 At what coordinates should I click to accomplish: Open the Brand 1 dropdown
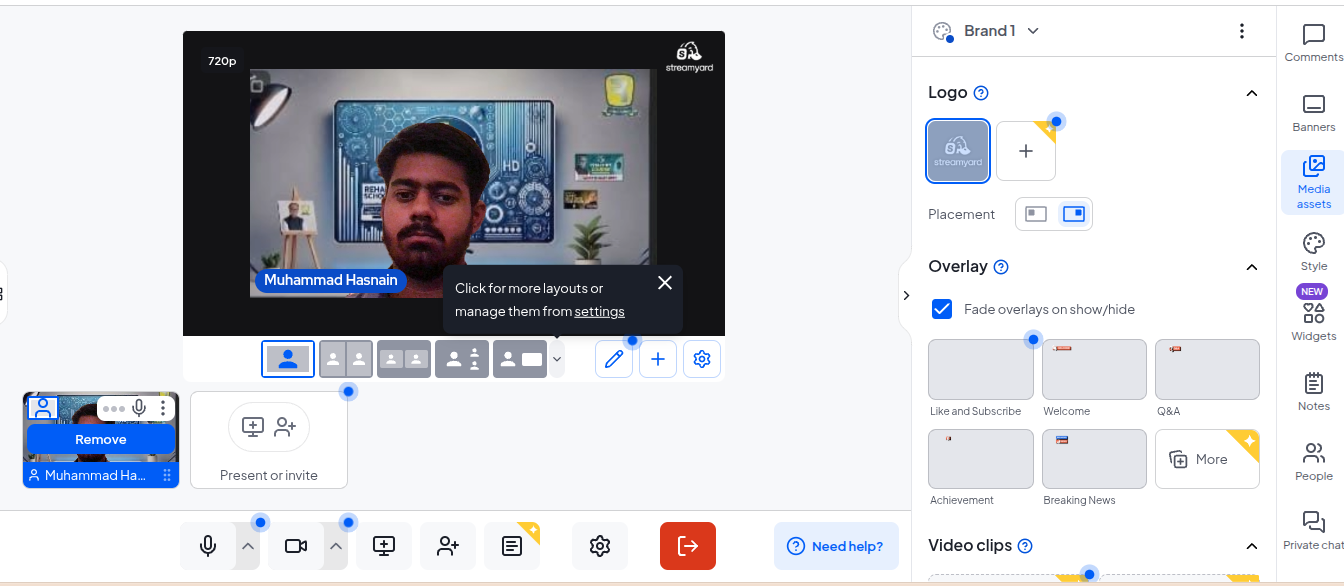[986, 31]
